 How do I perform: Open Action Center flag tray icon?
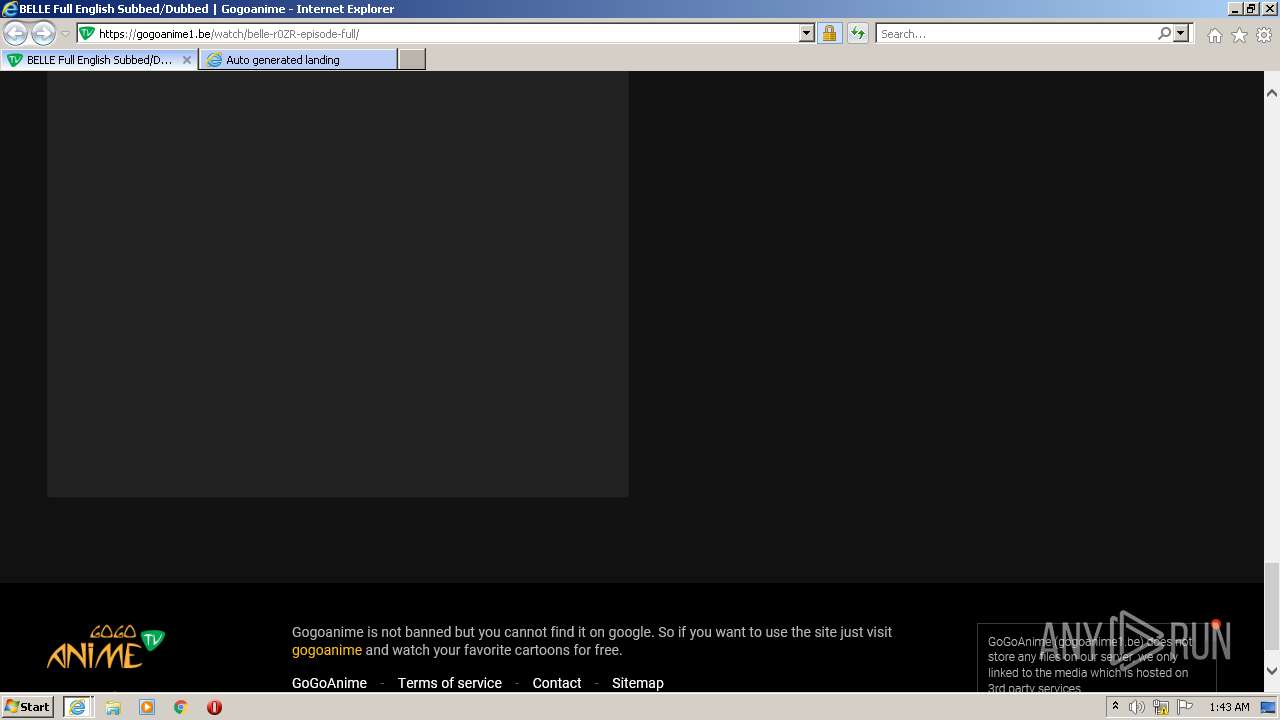click(x=1185, y=707)
